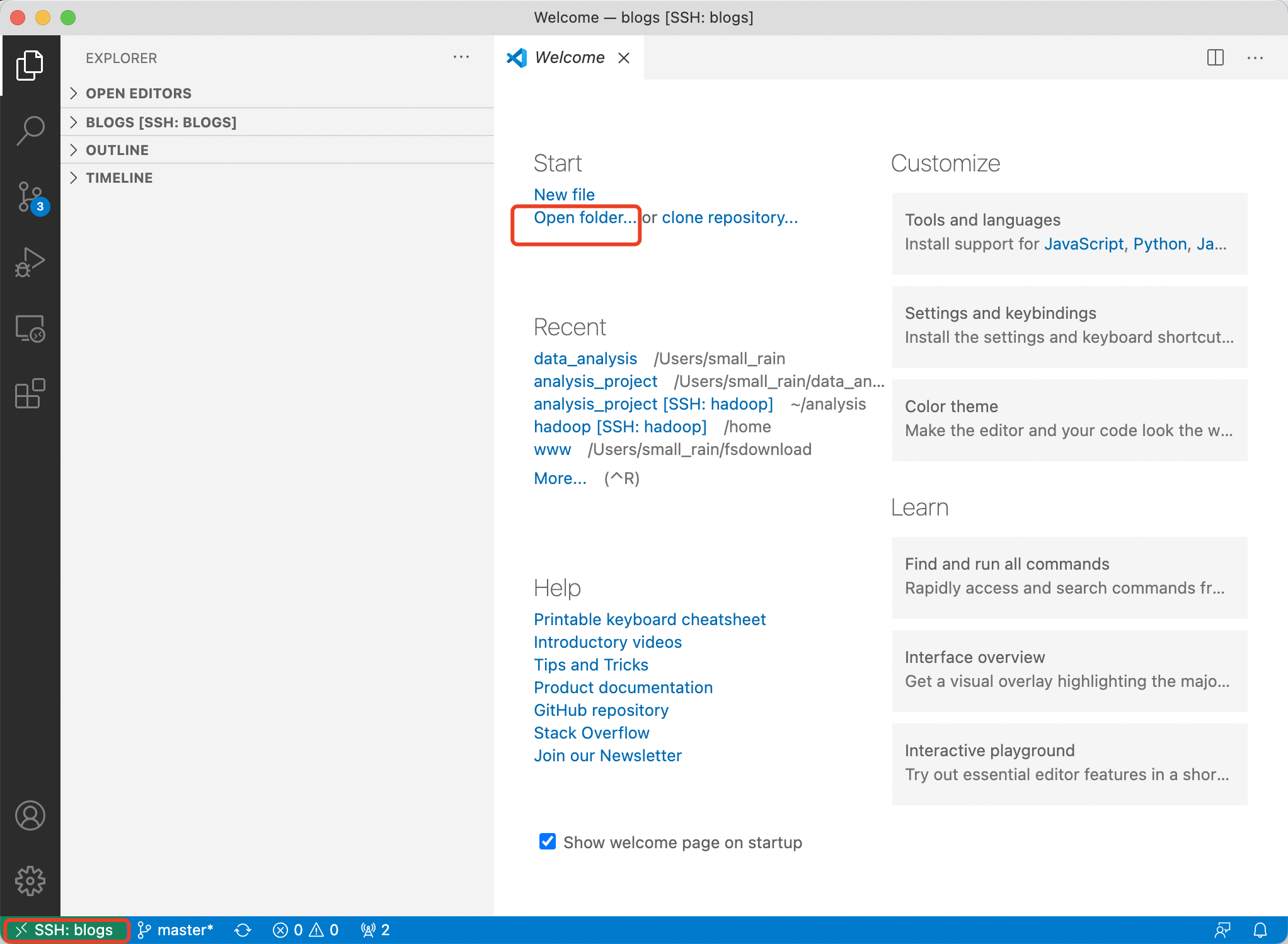Open the Extensions view
The height and width of the screenshot is (944, 1288).
point(30,394)
